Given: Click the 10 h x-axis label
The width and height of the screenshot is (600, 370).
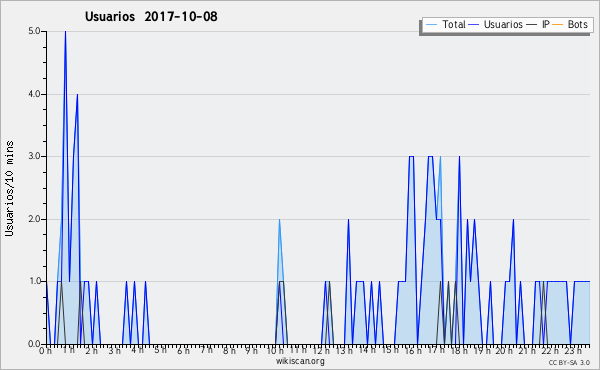Looking at the screenshot, I should tap(275, 350).
